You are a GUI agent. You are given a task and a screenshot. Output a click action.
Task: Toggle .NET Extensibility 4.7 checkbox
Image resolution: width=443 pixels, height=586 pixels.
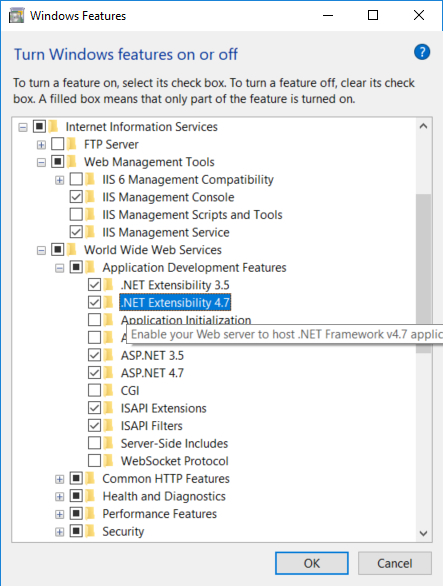95,302
